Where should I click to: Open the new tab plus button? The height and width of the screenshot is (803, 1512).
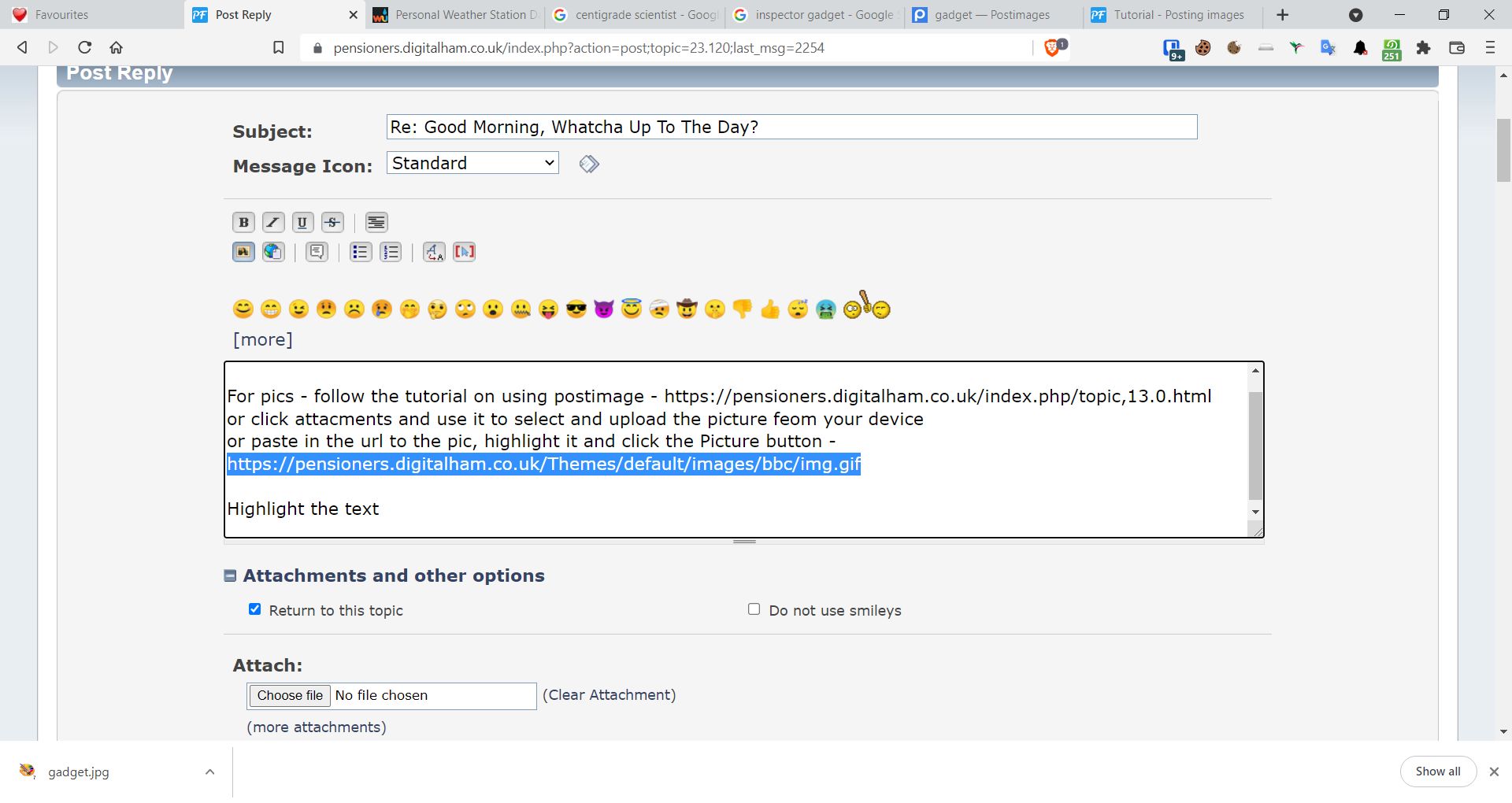point(1283,15)
